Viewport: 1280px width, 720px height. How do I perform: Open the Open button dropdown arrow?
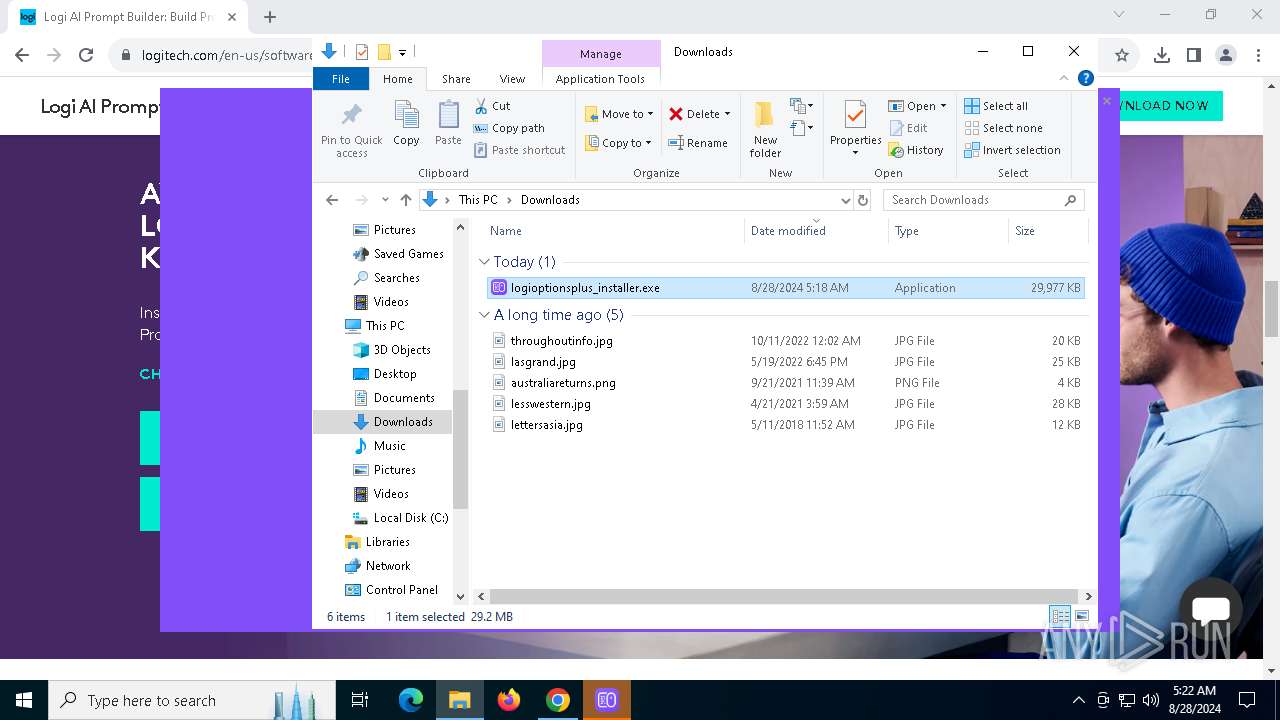point(943,106)
